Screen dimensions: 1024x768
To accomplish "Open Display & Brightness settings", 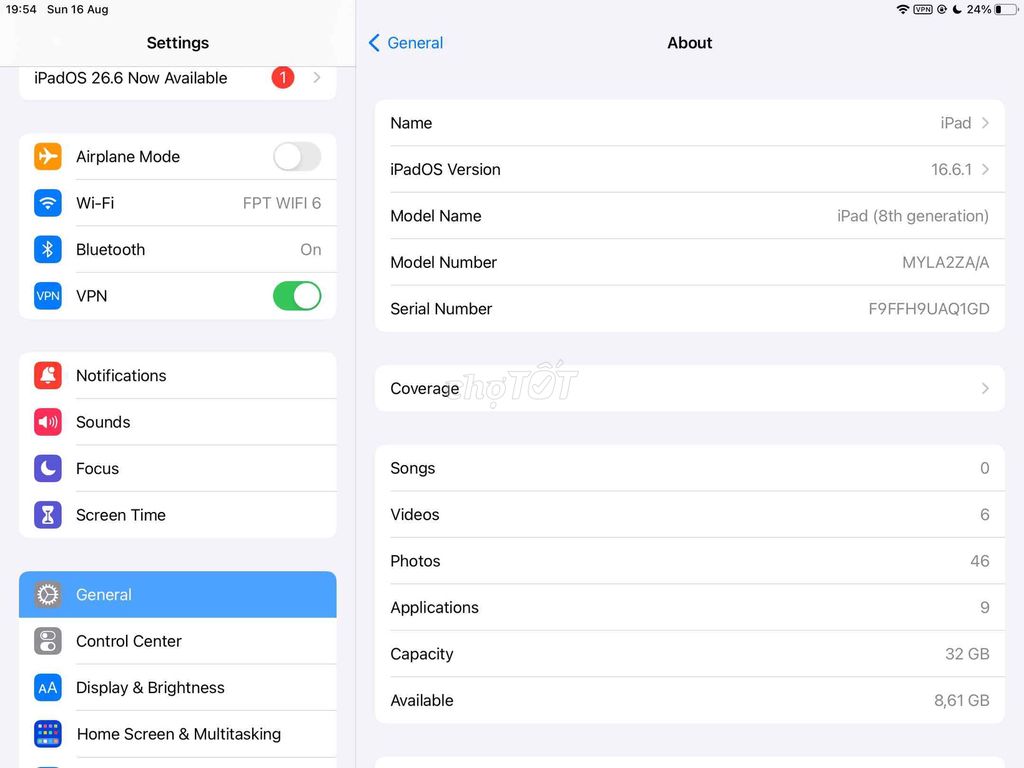I will [x=178, y=687].
